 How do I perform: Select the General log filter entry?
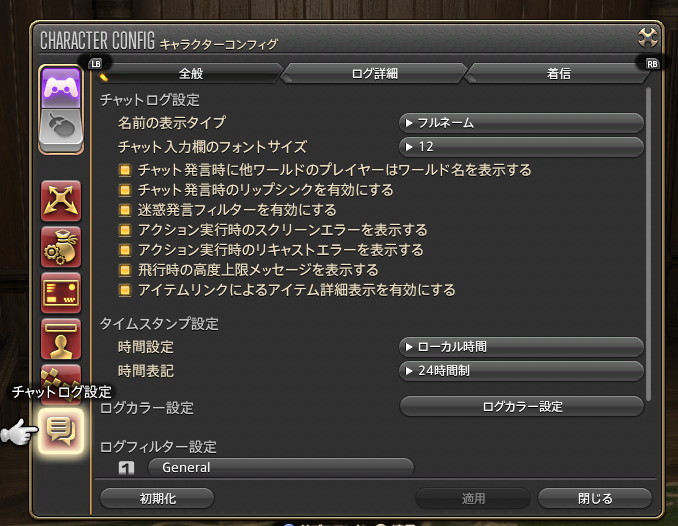click(x=281, y=467)
